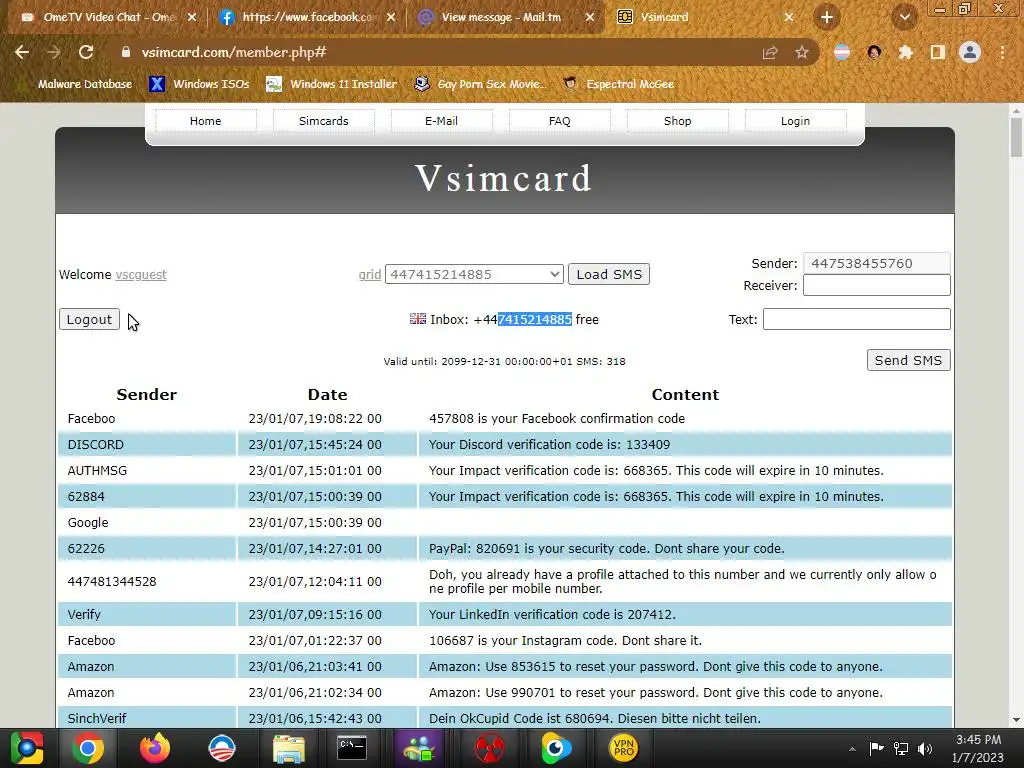Image resolution: width=1024 pixels, height=768 pixels.
Task: Open the E-Mail menu item
Action: 441,121
